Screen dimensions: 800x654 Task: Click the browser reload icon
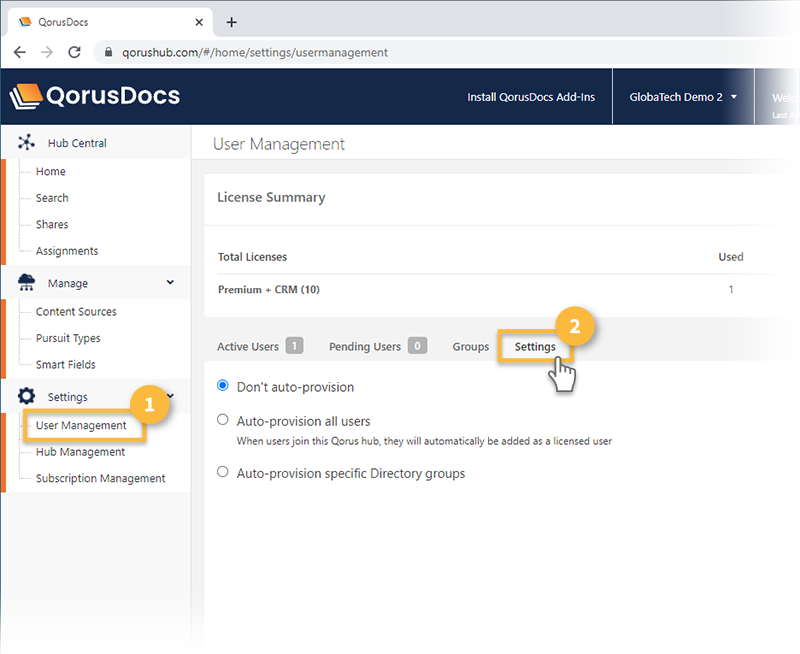click(x=74, y=53)
